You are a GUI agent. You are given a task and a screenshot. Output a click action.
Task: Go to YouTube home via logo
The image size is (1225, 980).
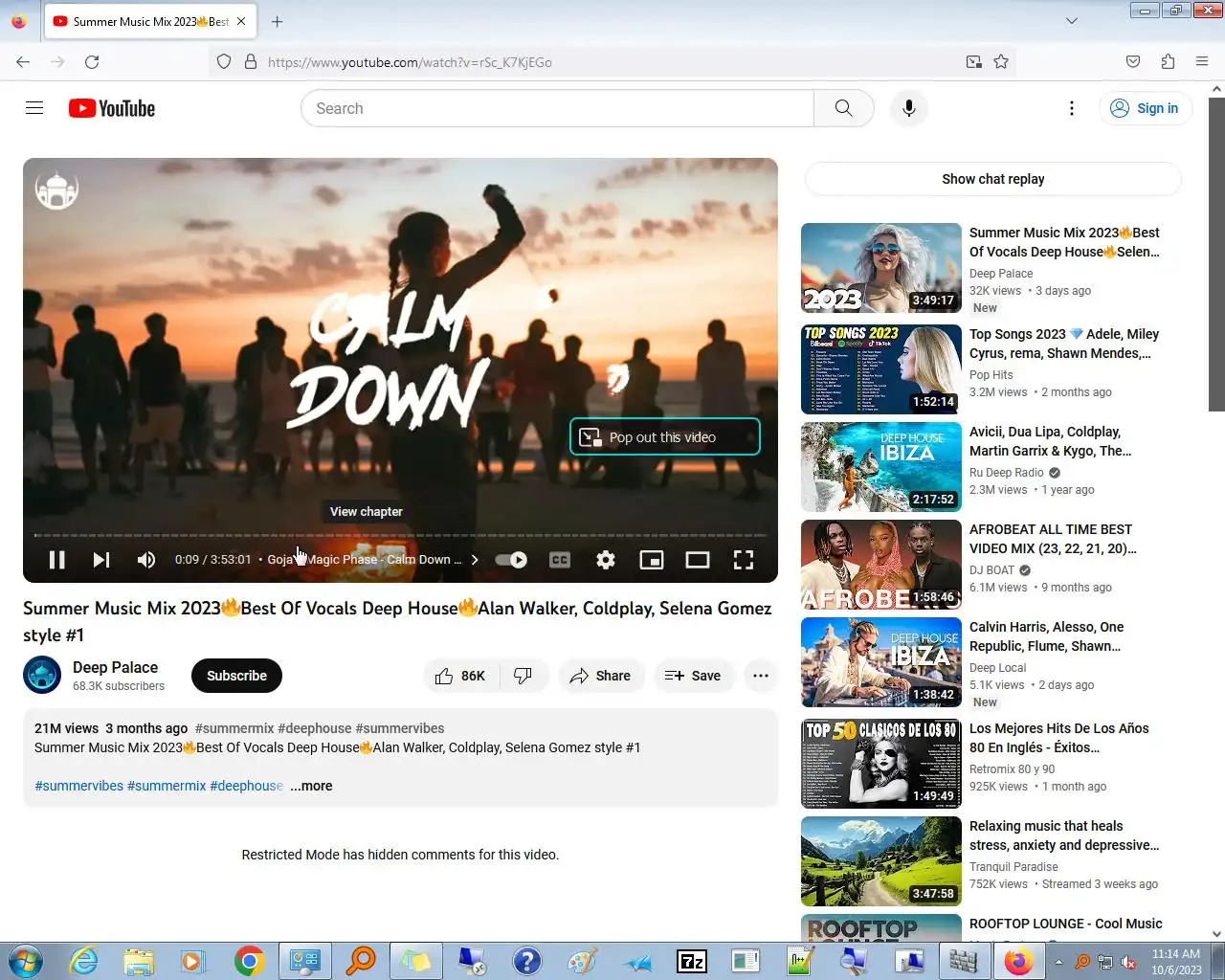click(x=112, y=108)
